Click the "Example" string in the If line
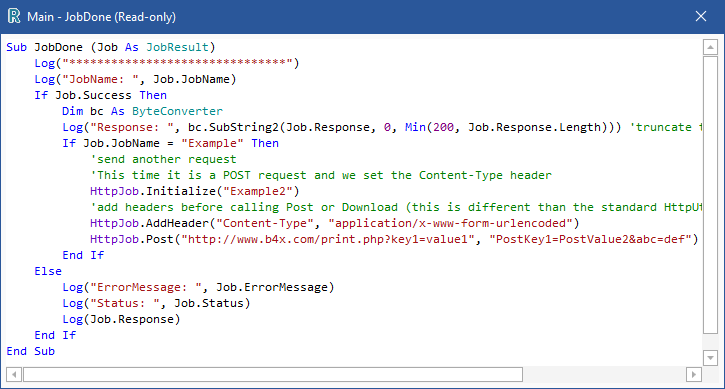 212,143
